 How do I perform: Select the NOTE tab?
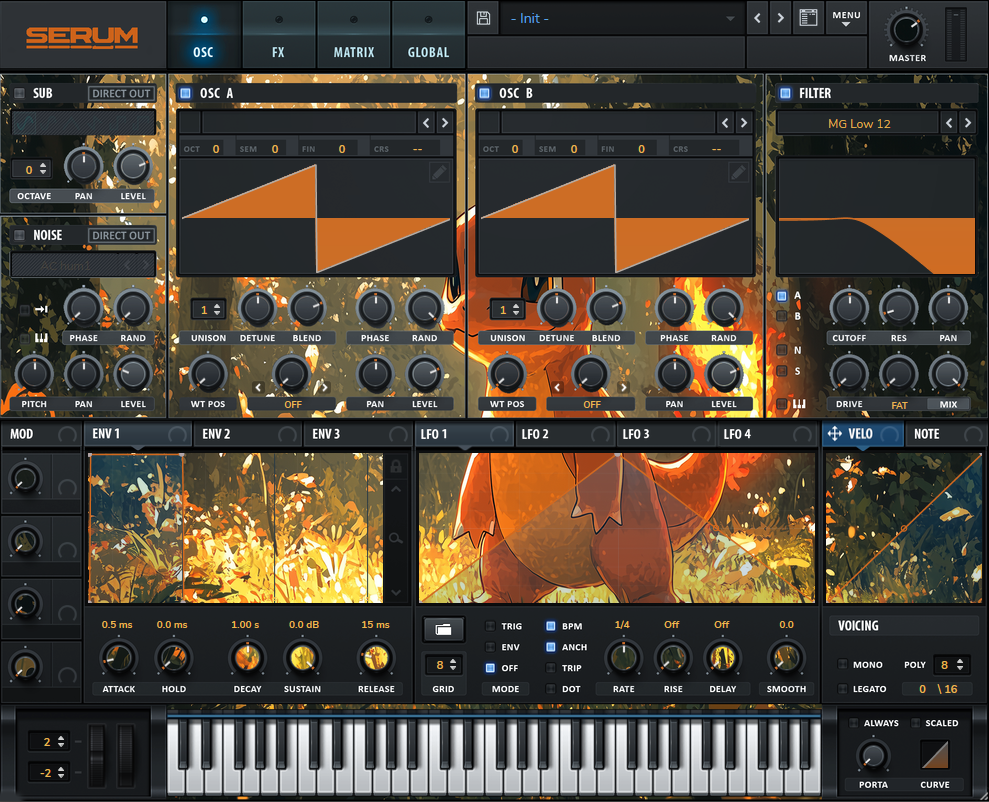[944, 434]
